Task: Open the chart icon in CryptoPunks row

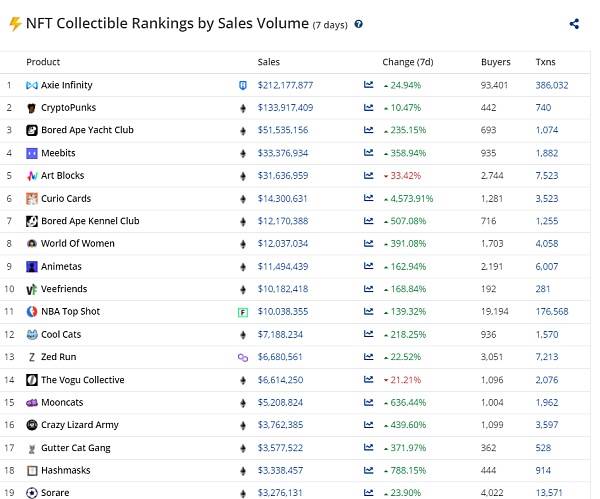Action: point(368,108)
